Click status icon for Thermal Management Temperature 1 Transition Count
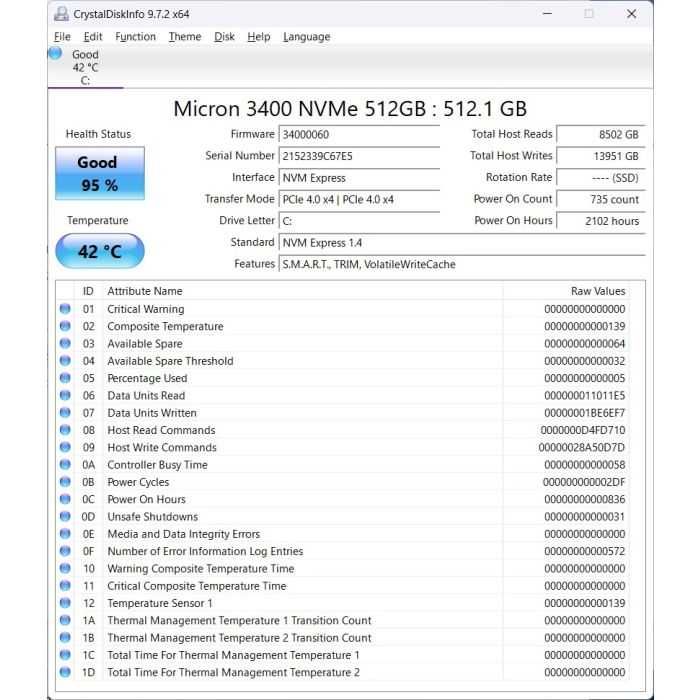Image resolution: width=700 pixels, height=700 pixels. (65, 620)
